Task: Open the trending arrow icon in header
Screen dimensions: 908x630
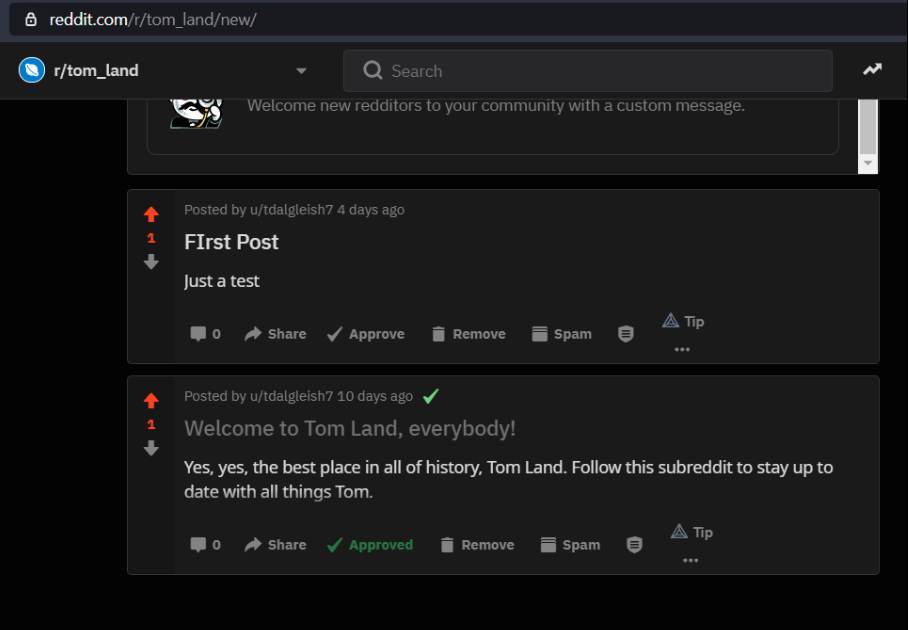Action: coord(872,69)
